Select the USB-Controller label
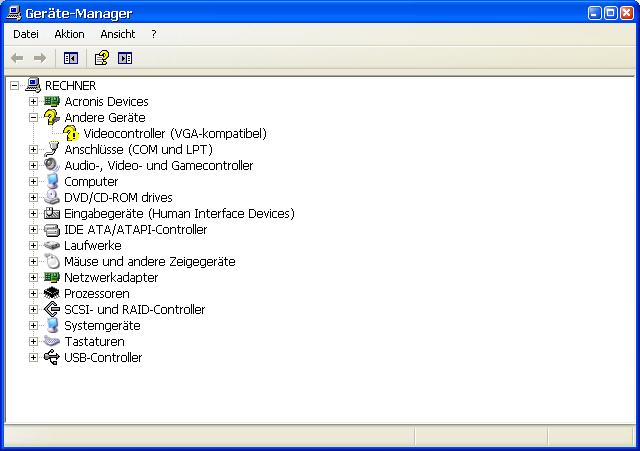The height and width of the screenshot is (451, 640). pos(103,358)
